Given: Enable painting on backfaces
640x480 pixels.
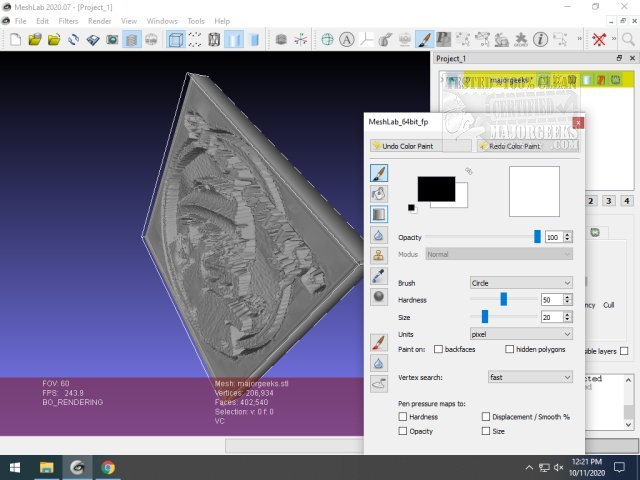Looking at the screenshot, I should coord(438,349).
